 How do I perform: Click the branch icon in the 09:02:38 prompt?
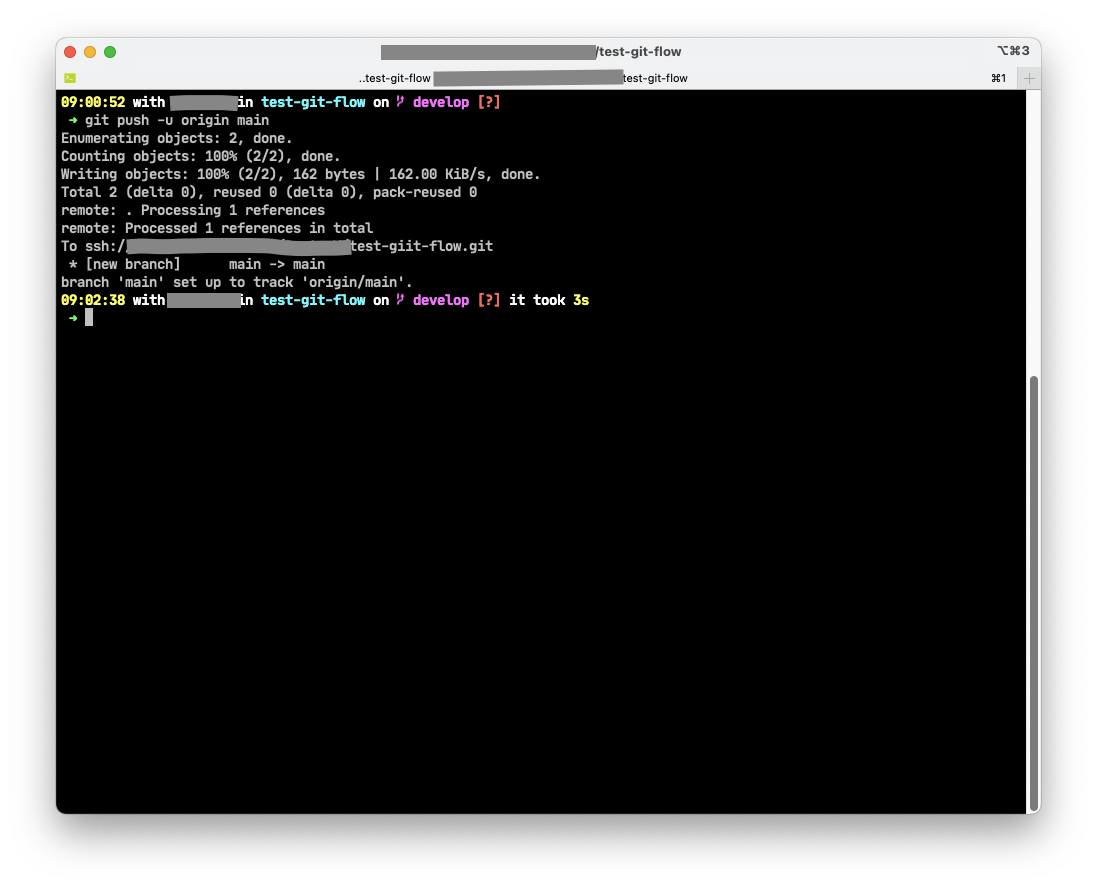[x=401, y=300]
